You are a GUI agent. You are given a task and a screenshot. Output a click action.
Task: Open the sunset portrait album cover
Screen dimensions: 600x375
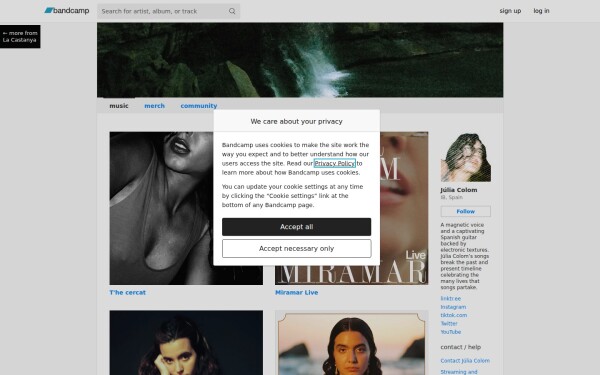(x=352, y=343)
